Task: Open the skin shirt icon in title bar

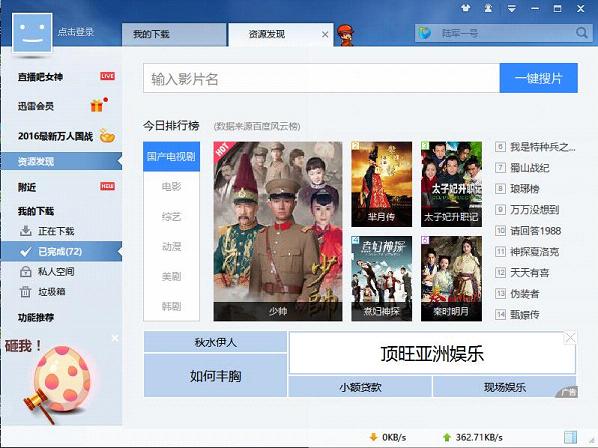Action: click(465, 8)
